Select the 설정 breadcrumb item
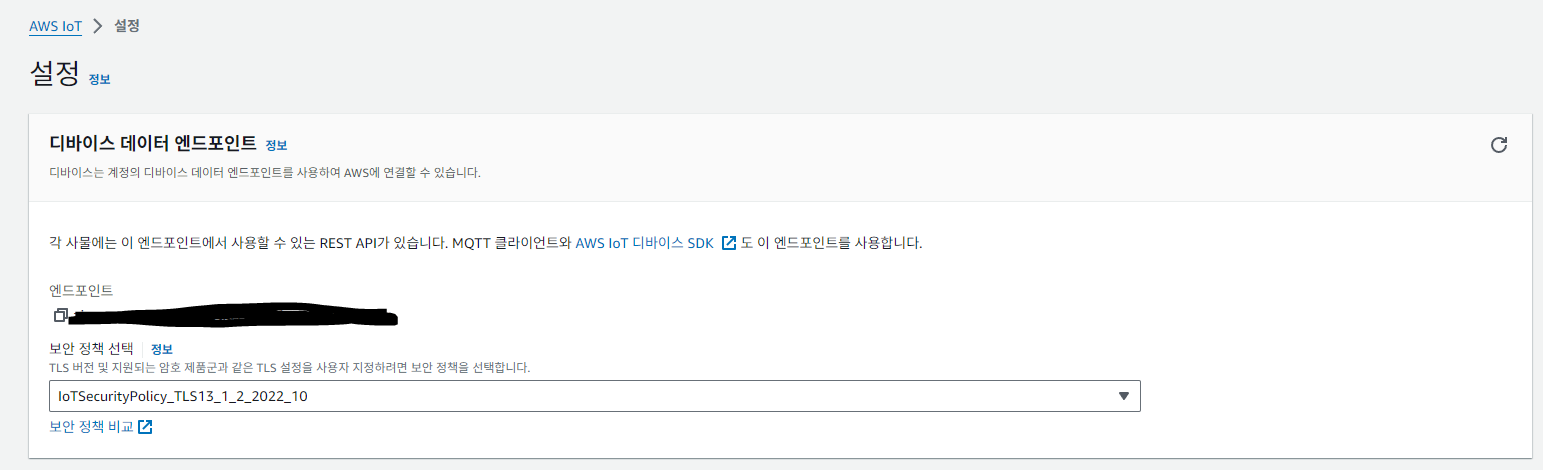Viewport: 1543px width, 470px height. [x=127, y=26]
